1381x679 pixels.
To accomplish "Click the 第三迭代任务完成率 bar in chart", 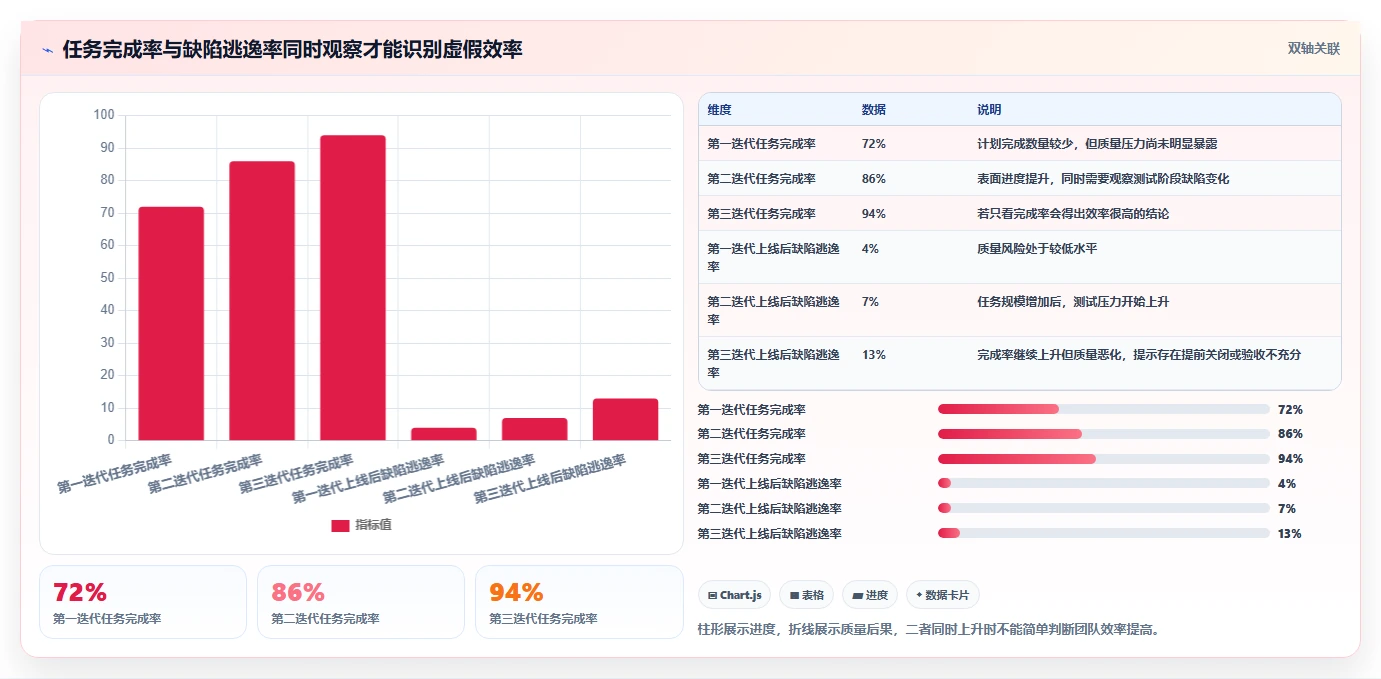I will point(353,287).
